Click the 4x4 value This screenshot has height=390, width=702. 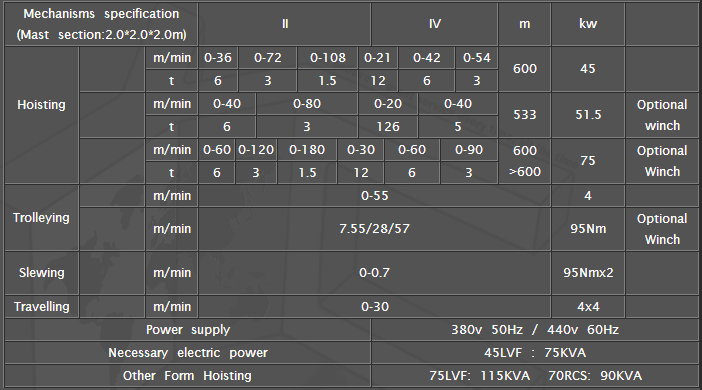(x=588, y=307)
